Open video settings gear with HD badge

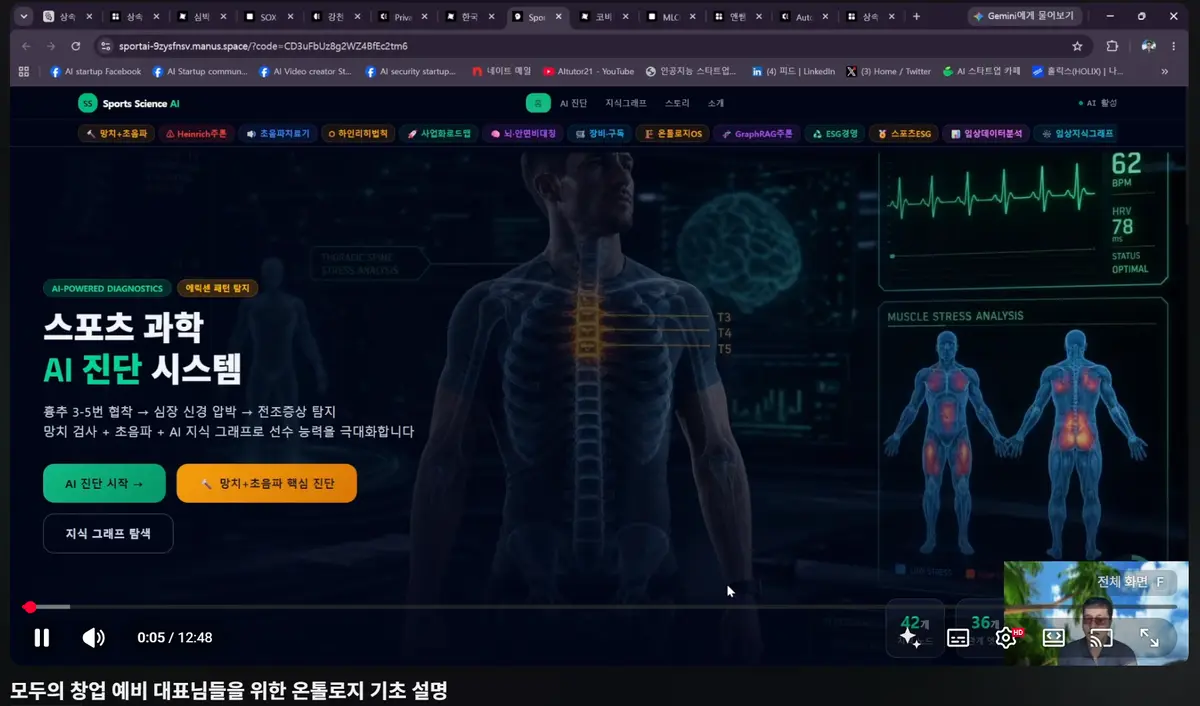tap(1007, 637)
